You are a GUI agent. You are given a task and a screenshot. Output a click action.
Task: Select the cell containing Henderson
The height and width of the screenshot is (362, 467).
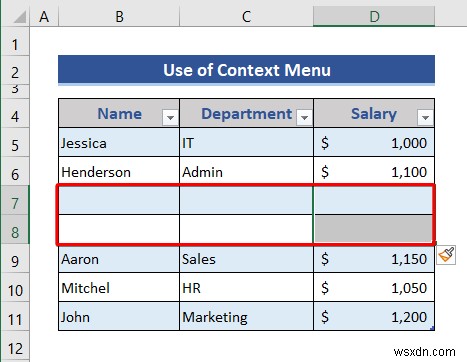(x=119, y=171)
